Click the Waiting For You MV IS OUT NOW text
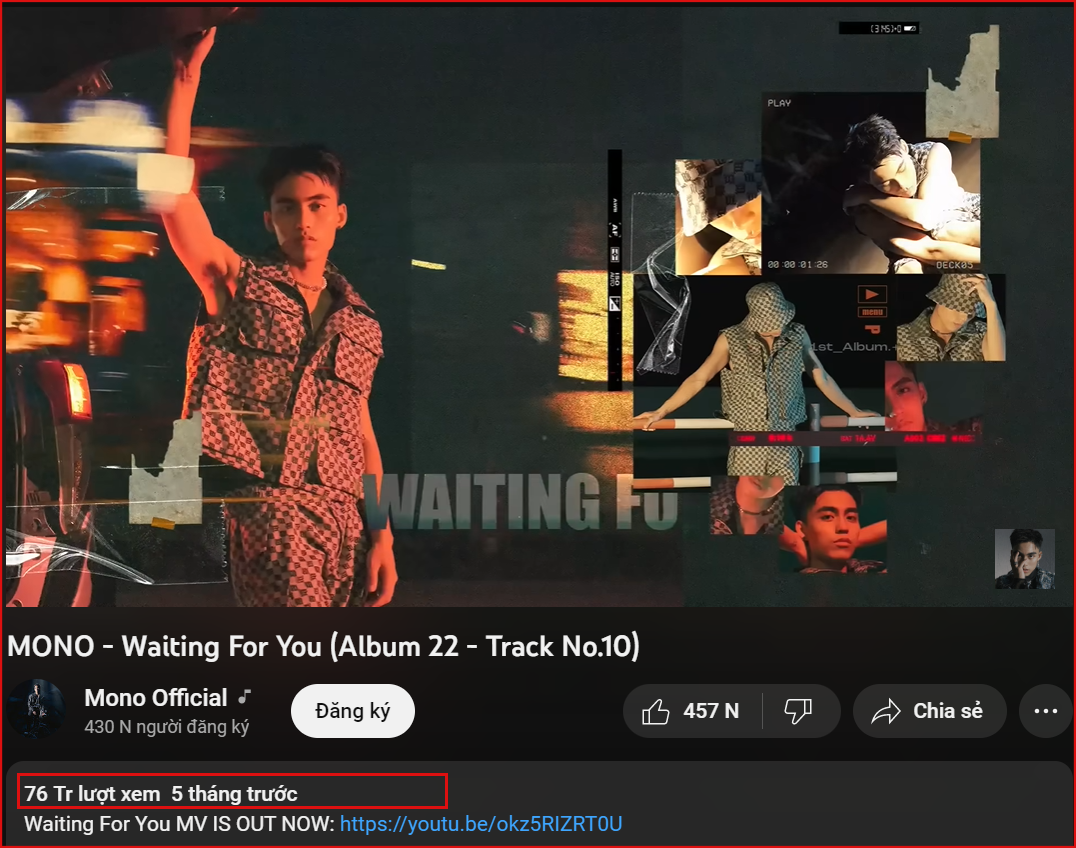 click(x=179, y=823)
